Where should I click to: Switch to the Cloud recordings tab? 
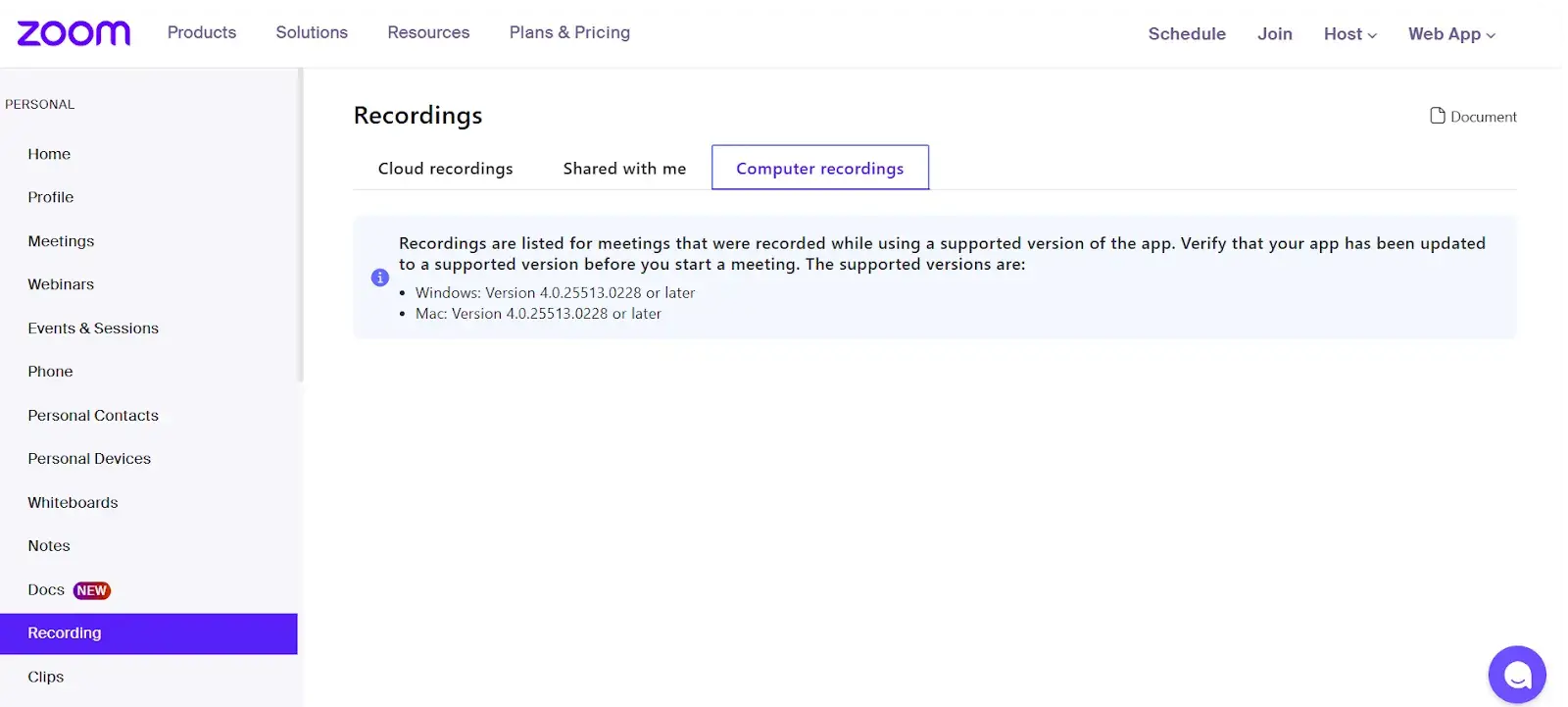pyautogui.click(x=445, y=169)
